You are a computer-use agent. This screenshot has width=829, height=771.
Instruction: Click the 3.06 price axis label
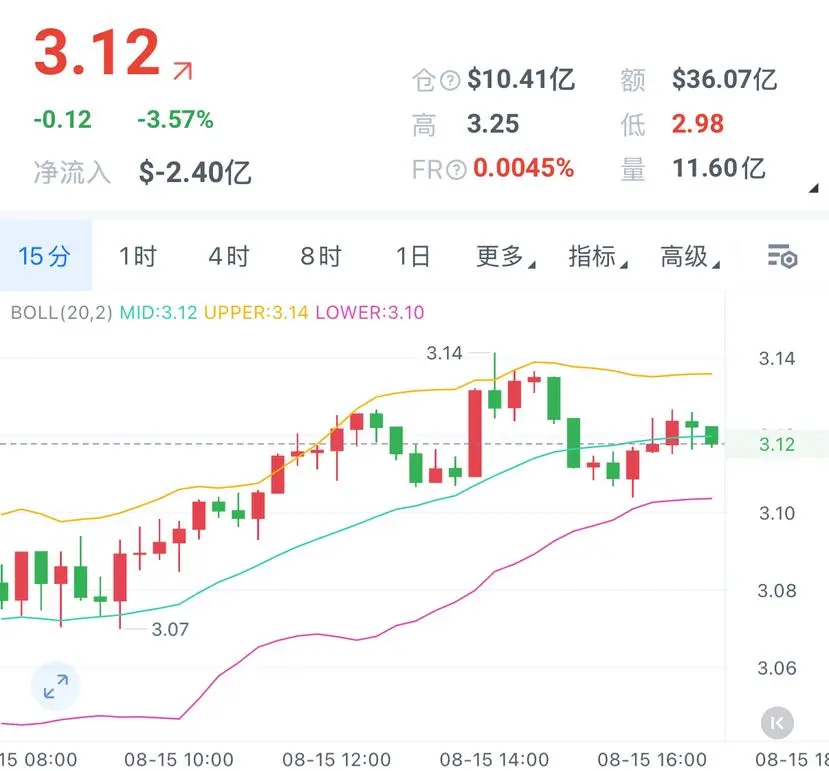[777, 668]
